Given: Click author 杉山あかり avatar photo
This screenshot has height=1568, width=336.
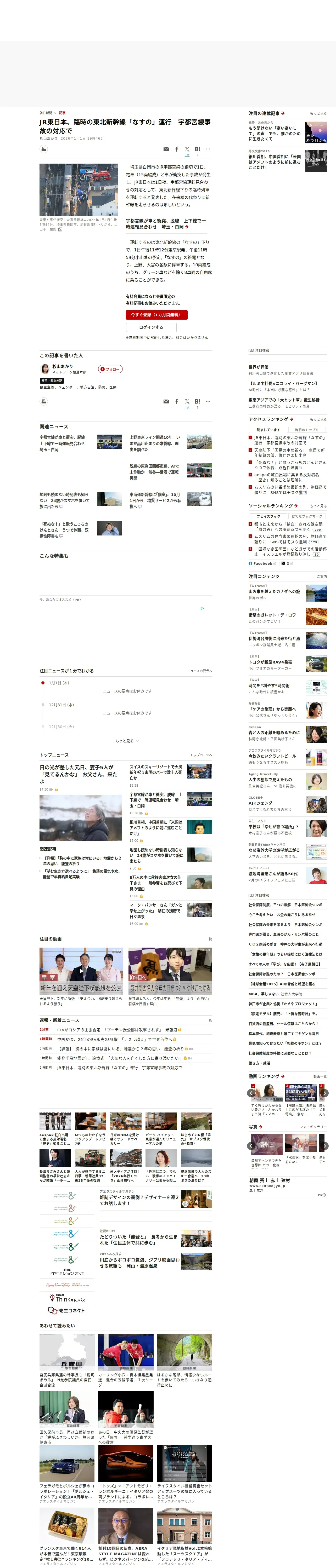Looking at the screenshot, I should click(44, 369).
